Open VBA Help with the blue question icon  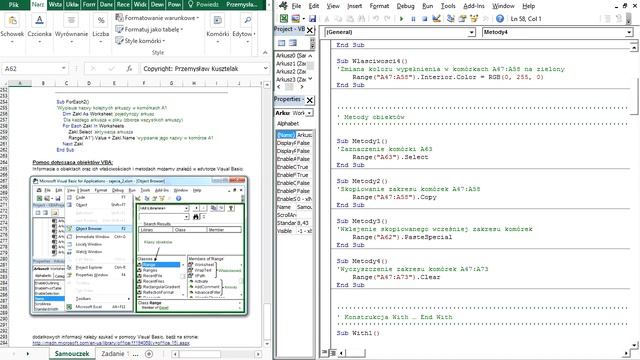pyautogui.click(x=500, y=18)
